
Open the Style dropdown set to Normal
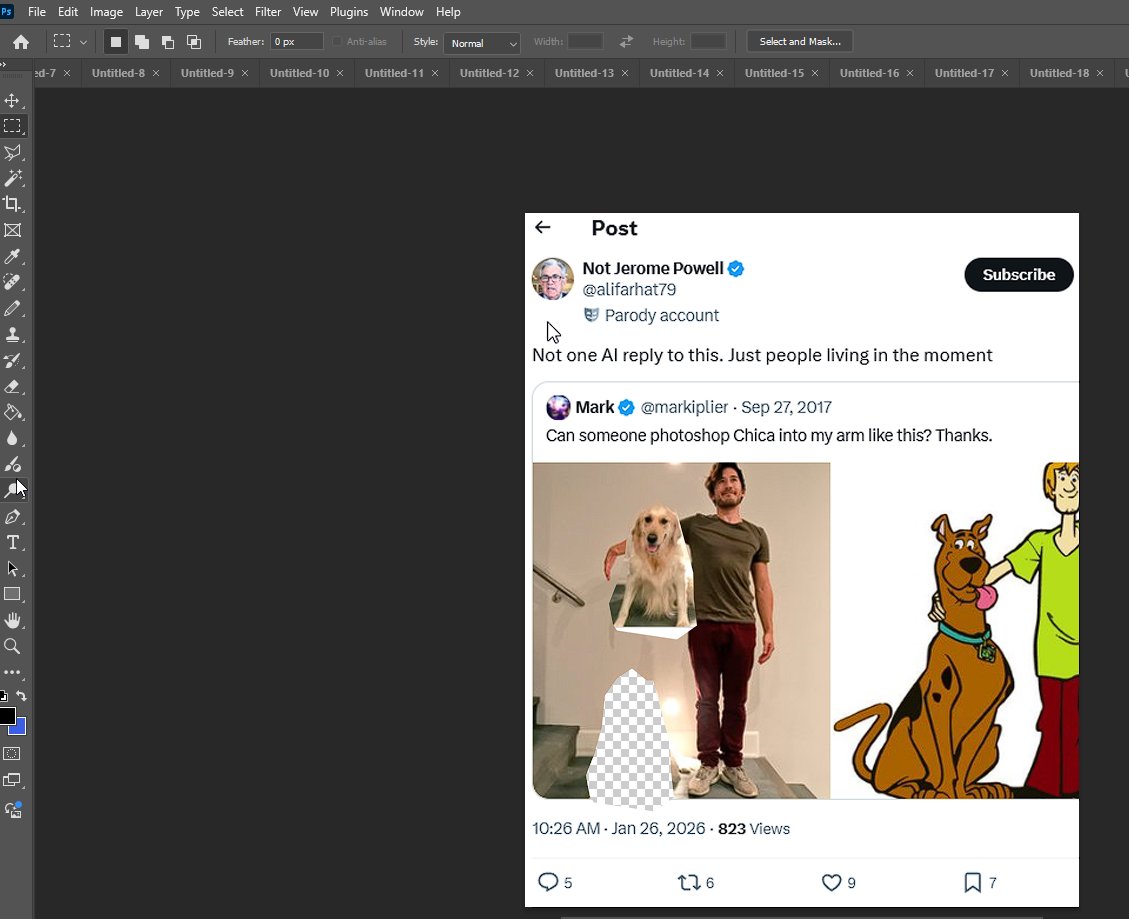pyautogui.click(x=482, y=43)
